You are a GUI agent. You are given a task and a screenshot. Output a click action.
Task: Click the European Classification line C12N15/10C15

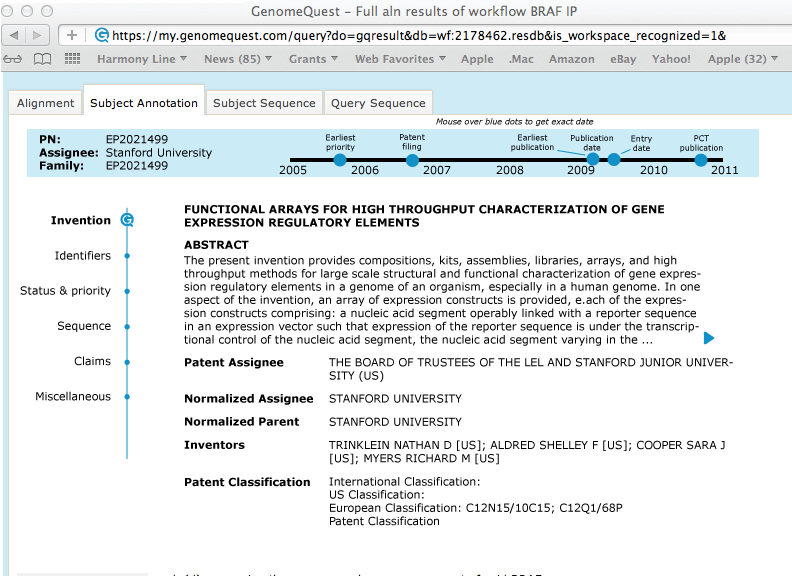coord(476,508)
